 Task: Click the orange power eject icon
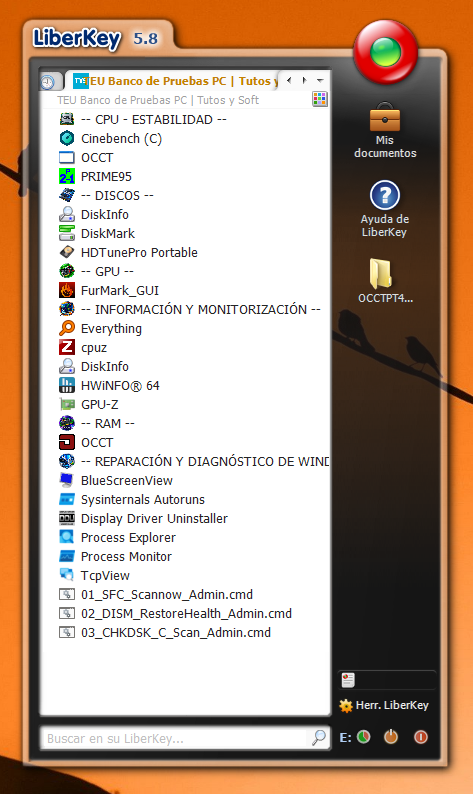point(390,737)
